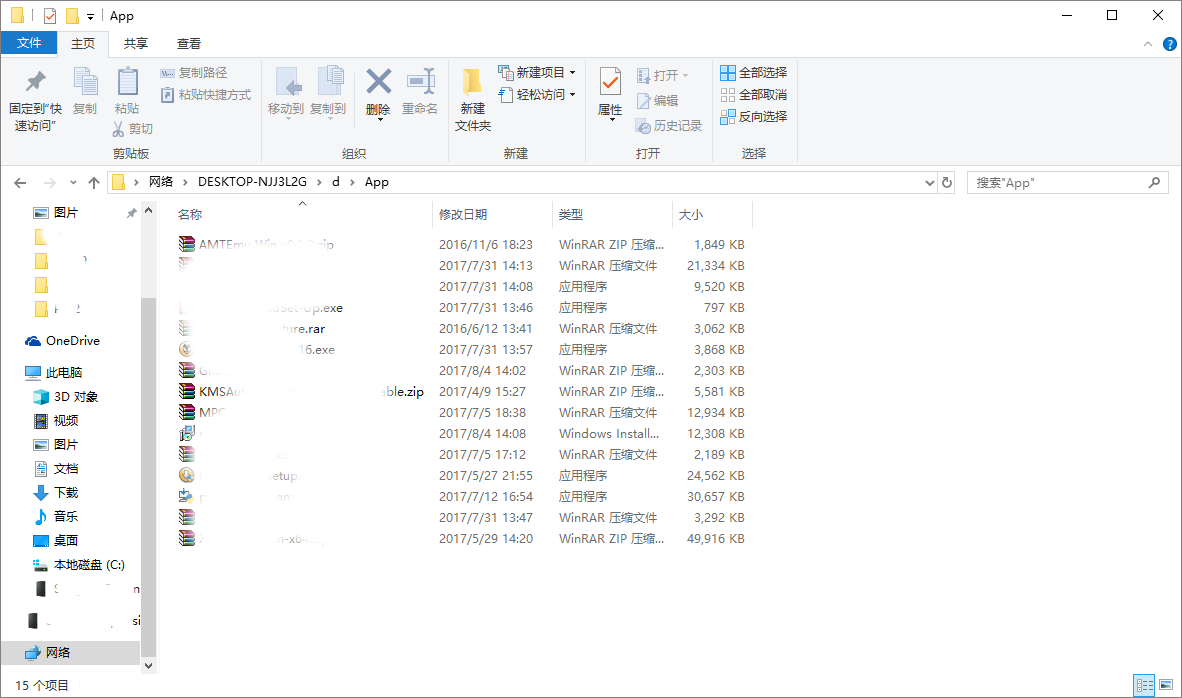Open the File (文件) tab
Screen dimensions: 1182x698
tap(29, 43)
